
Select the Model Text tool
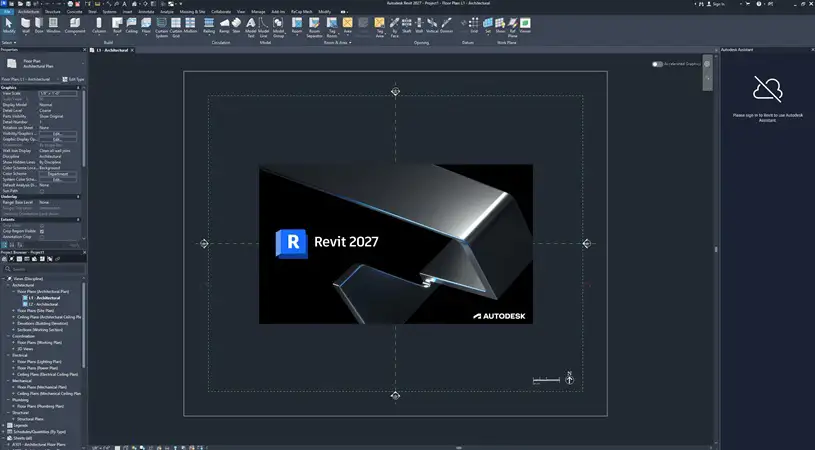tap(251, 28)
